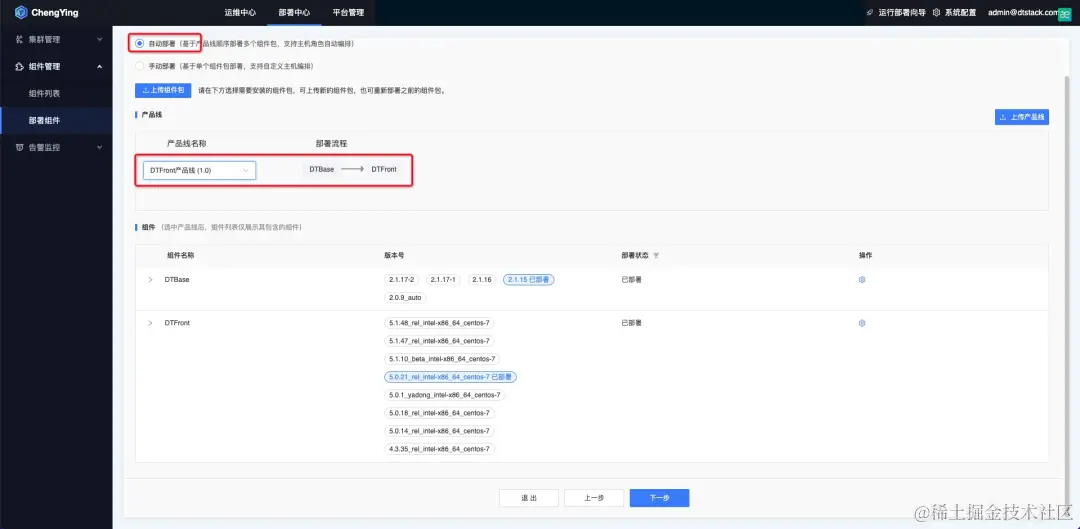Click the ChengYing logo icon
The width and height of the screenshot is (1080, 529).
[x=21, y=12]
